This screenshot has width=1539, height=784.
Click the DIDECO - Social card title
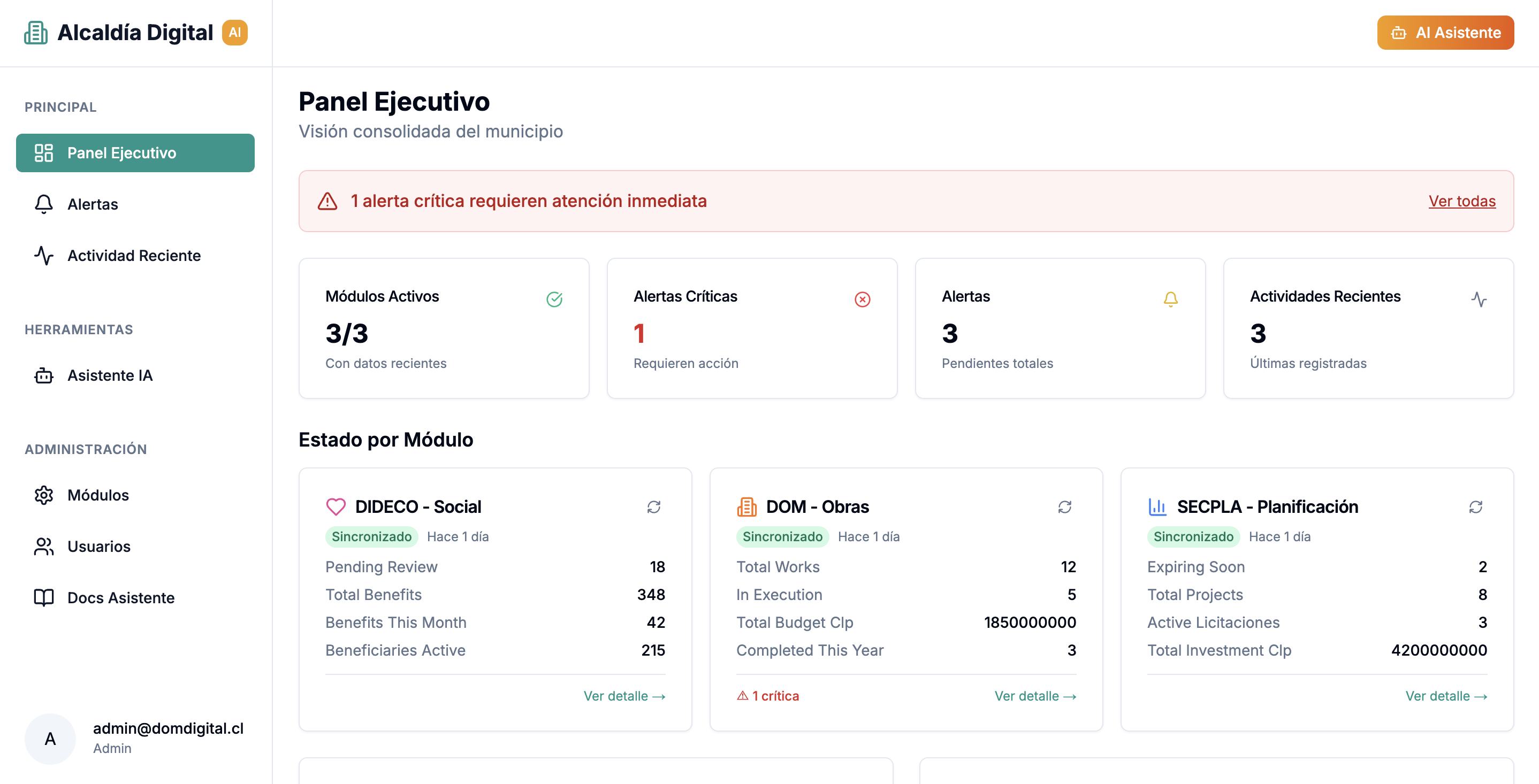418,507
